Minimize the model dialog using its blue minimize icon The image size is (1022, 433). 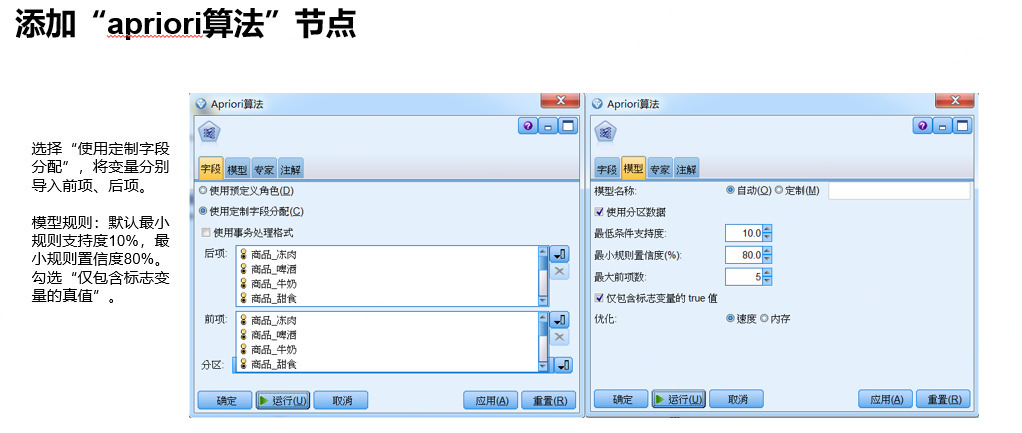[942, 126]
